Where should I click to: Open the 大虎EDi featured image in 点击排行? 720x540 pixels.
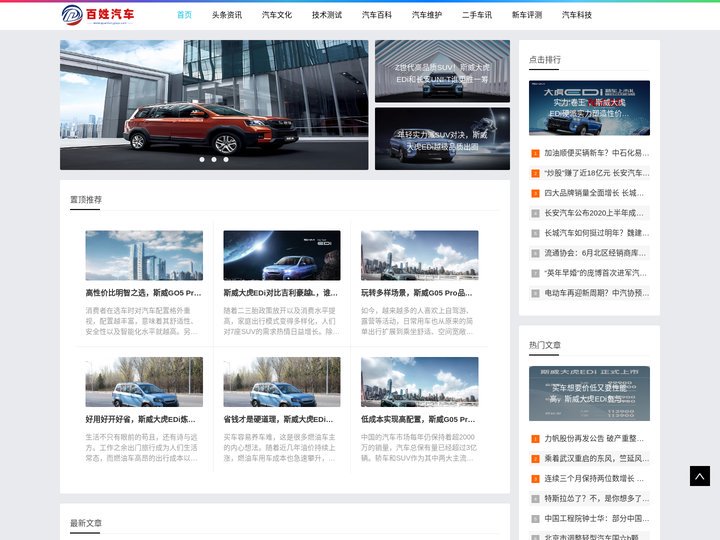589,108
